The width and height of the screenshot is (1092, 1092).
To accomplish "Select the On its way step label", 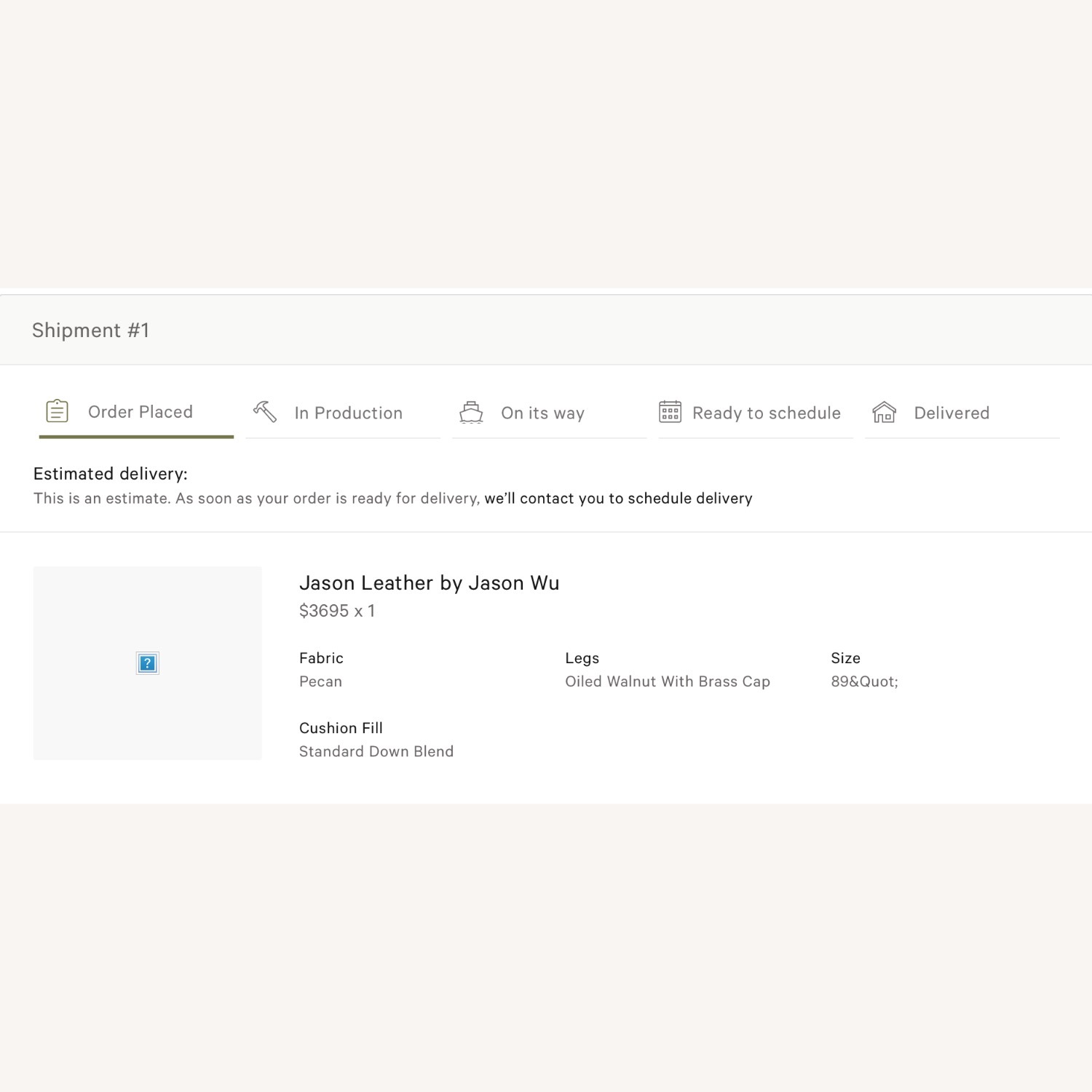I will tap(542, 414).
